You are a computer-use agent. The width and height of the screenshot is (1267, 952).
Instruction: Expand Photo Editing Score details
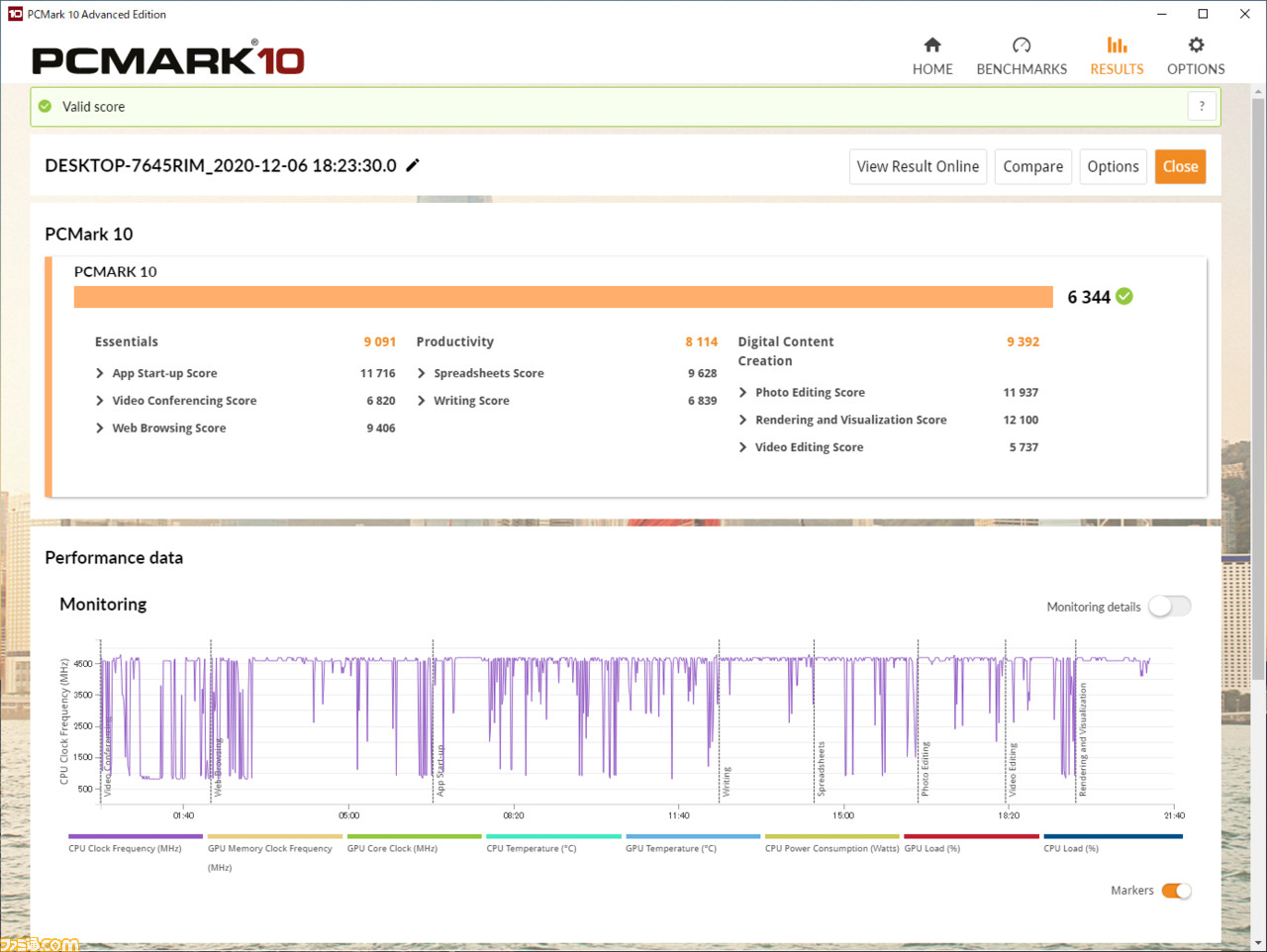(743, 393)
